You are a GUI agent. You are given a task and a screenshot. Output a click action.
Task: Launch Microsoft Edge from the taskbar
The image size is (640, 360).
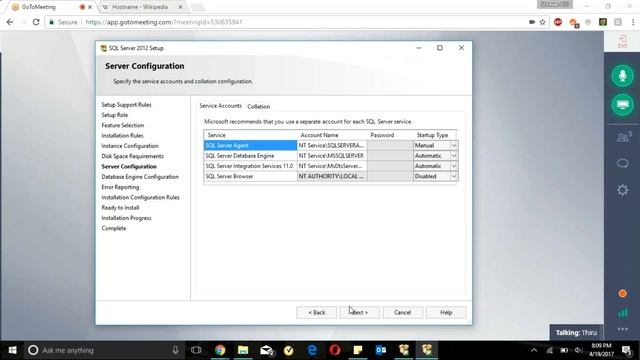coord(312,350)
